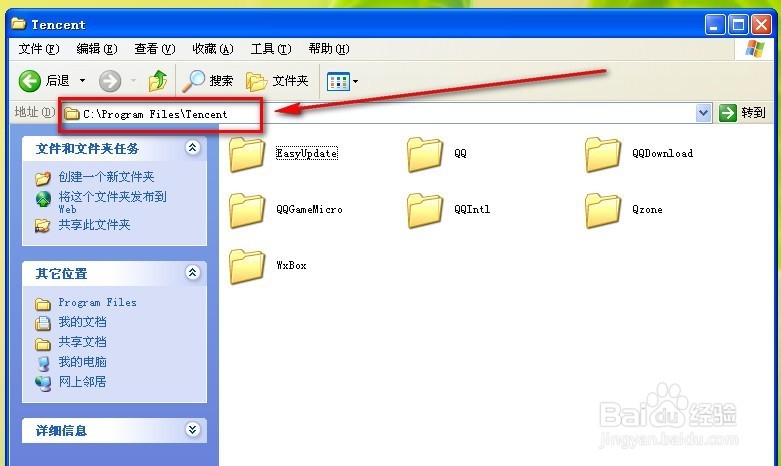Toggle the Folders (文件夹) pane button

(277, 81)
